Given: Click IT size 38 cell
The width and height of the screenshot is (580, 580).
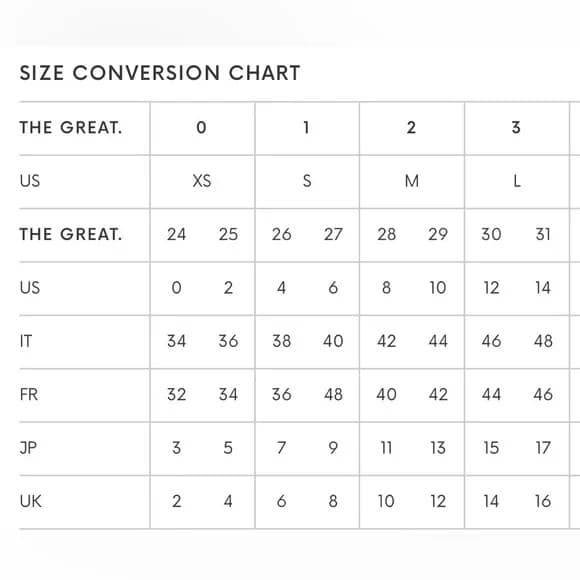Looking at the screenshot, I should (281, 341).
